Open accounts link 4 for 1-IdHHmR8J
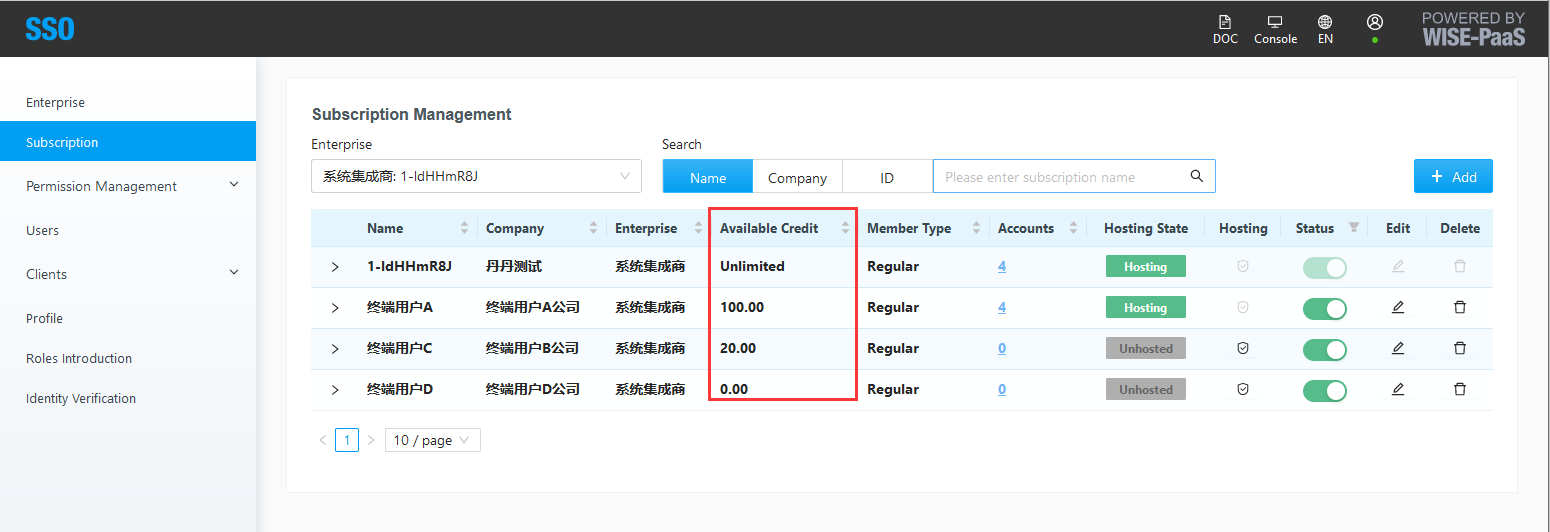This screenshot has height=532, width=1550. (x=1002, y=267)
